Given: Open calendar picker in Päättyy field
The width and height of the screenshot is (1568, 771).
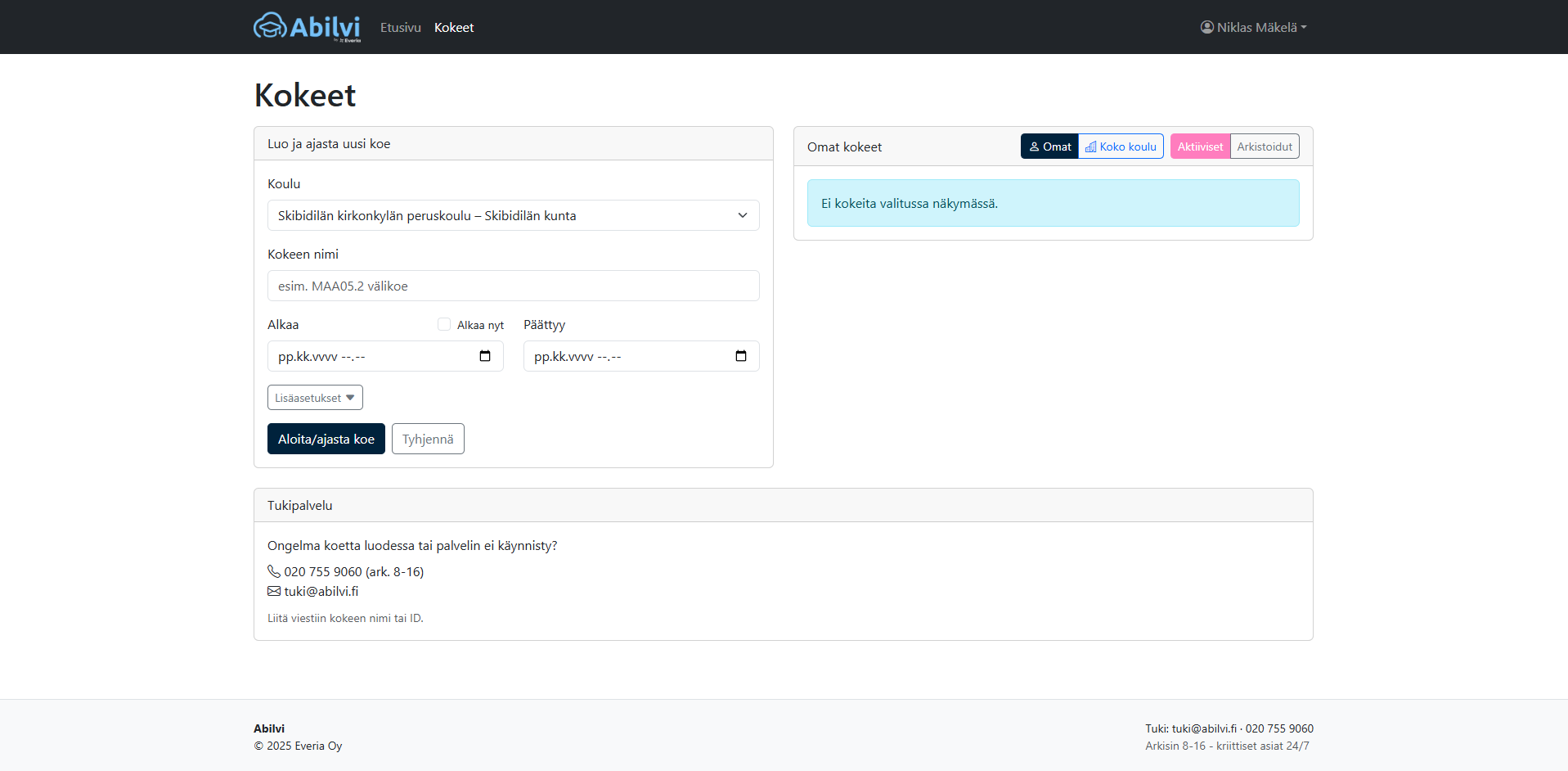Looking at the screenshot, I should point(741,356).
